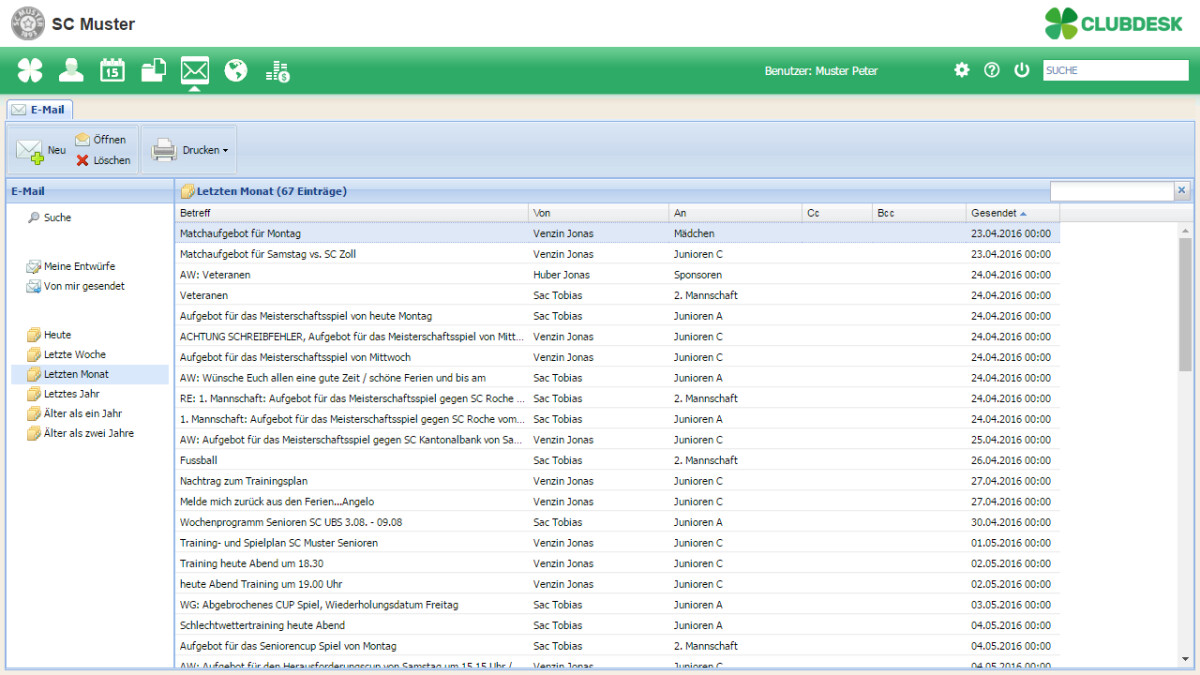The height and width of the screenshot is (675, 1200).
Task: Open the finance module
Action: 277,70
